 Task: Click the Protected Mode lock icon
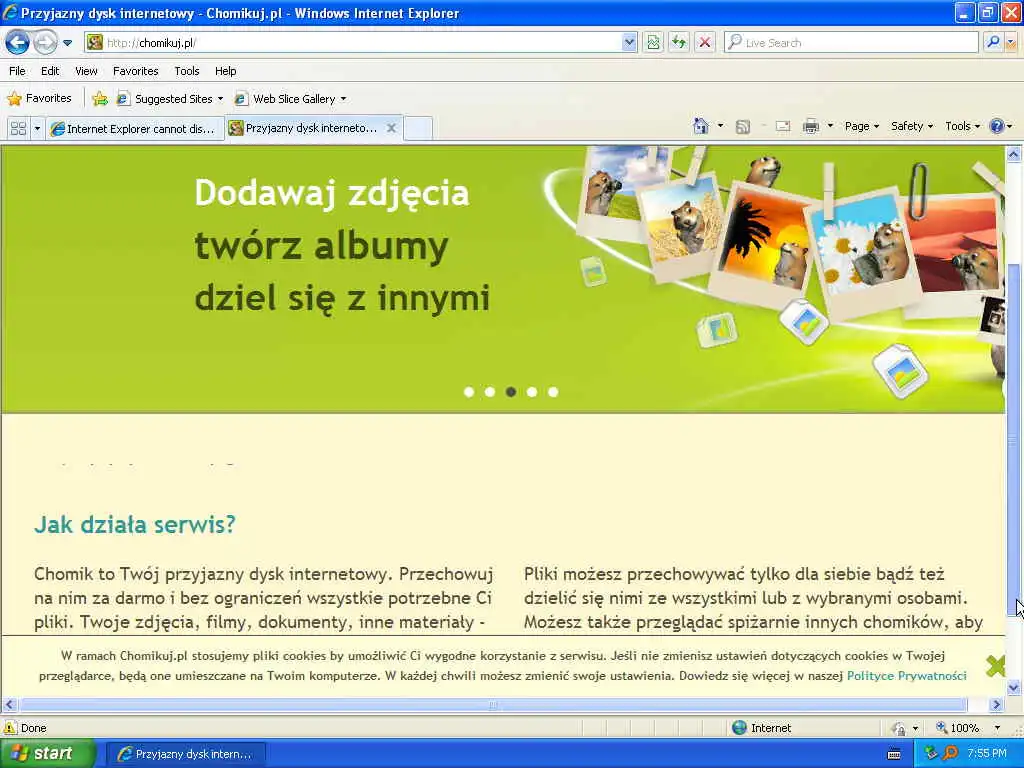(899, 728)
